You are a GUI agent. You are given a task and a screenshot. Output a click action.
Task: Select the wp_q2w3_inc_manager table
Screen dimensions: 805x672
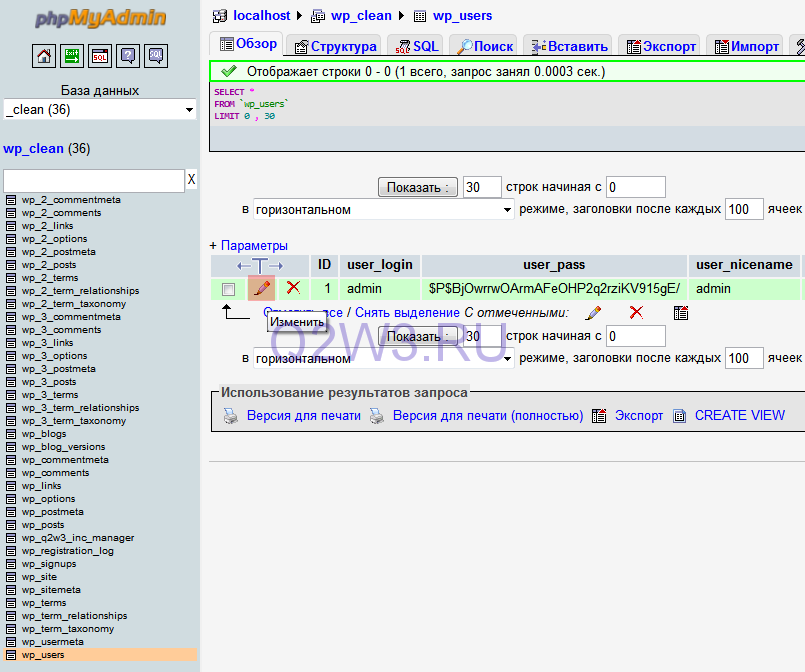pyautogui.click(x=78, y=537)
